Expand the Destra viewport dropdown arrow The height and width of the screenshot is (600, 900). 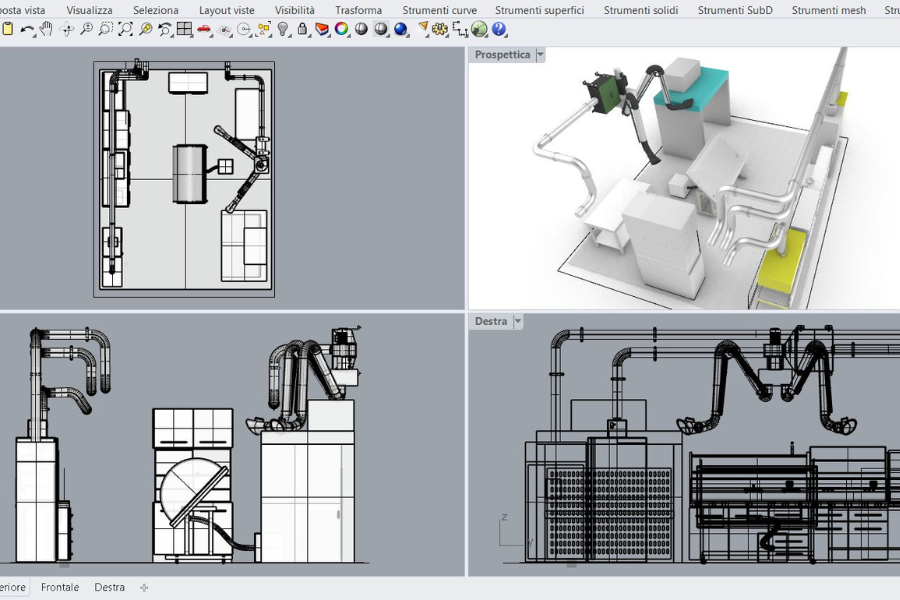point(517,322)
